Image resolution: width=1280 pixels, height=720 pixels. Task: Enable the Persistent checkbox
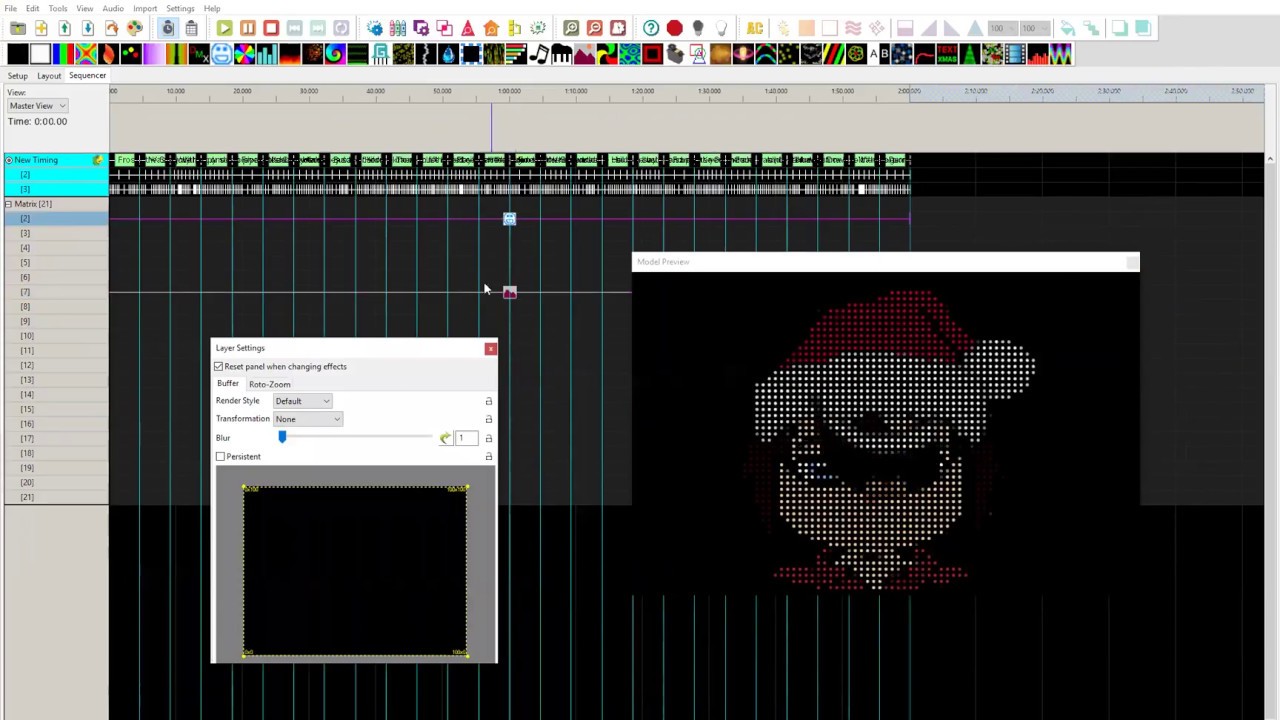(220, 456)
